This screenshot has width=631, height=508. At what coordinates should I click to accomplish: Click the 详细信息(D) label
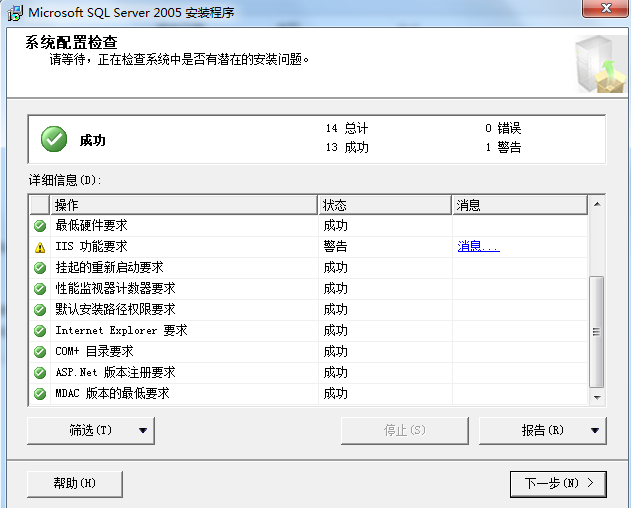pos(65,180)
